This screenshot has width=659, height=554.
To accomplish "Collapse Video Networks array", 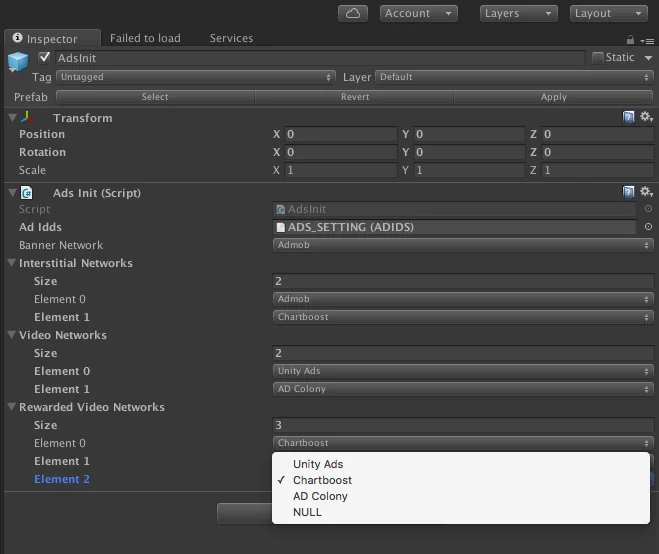I will point(12,335).
